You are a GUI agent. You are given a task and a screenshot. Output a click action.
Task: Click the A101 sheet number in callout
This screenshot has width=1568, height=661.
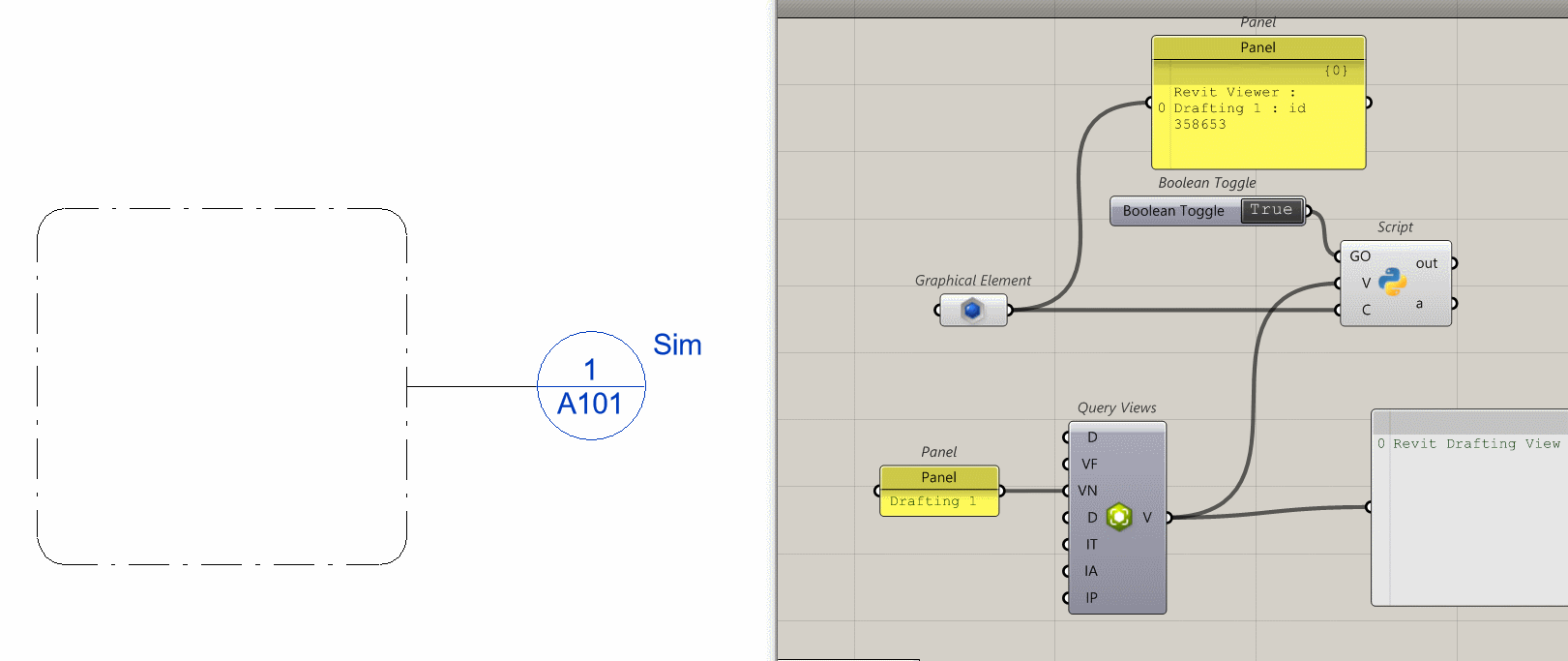point(590,404)
